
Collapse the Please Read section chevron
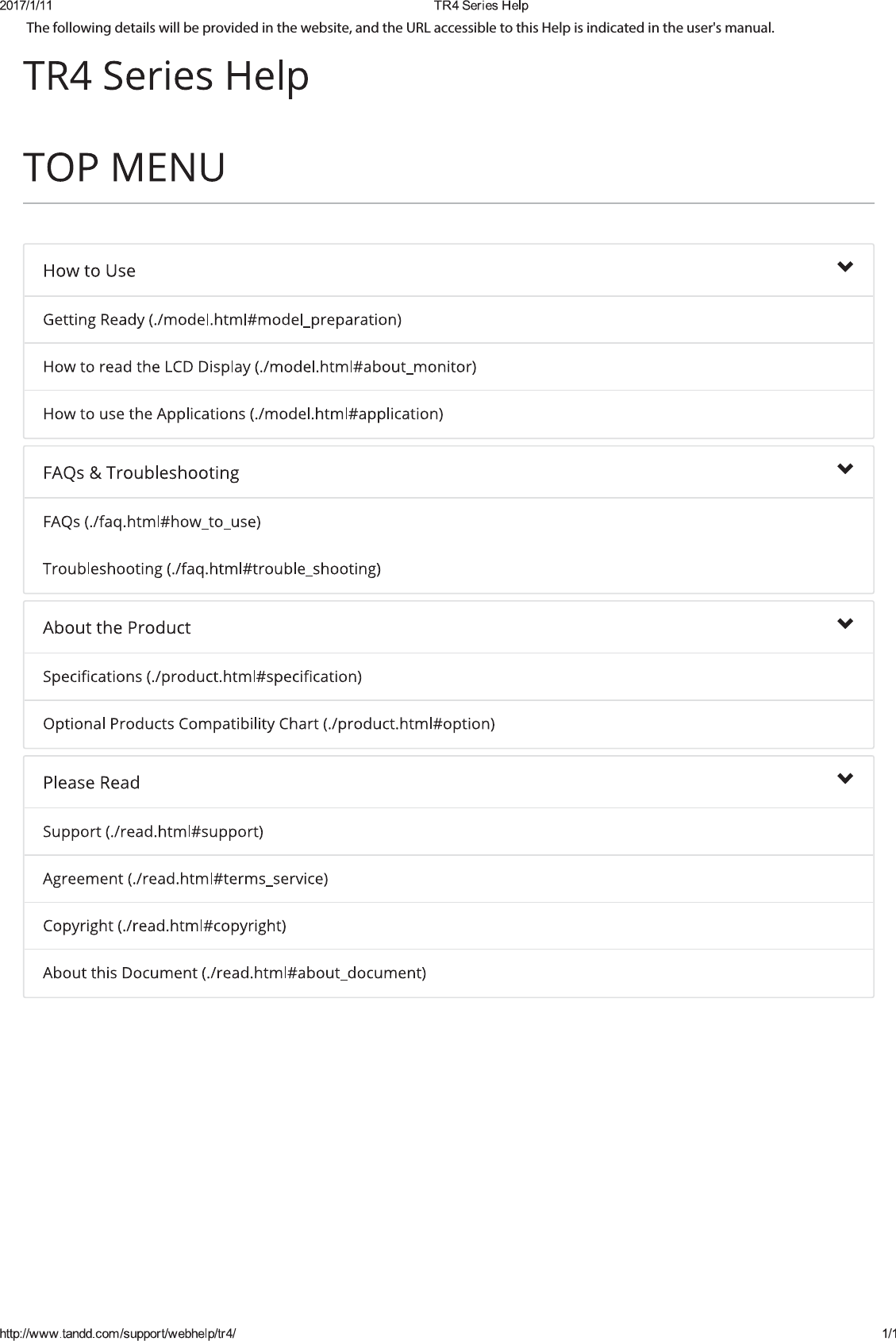point(845,779)
